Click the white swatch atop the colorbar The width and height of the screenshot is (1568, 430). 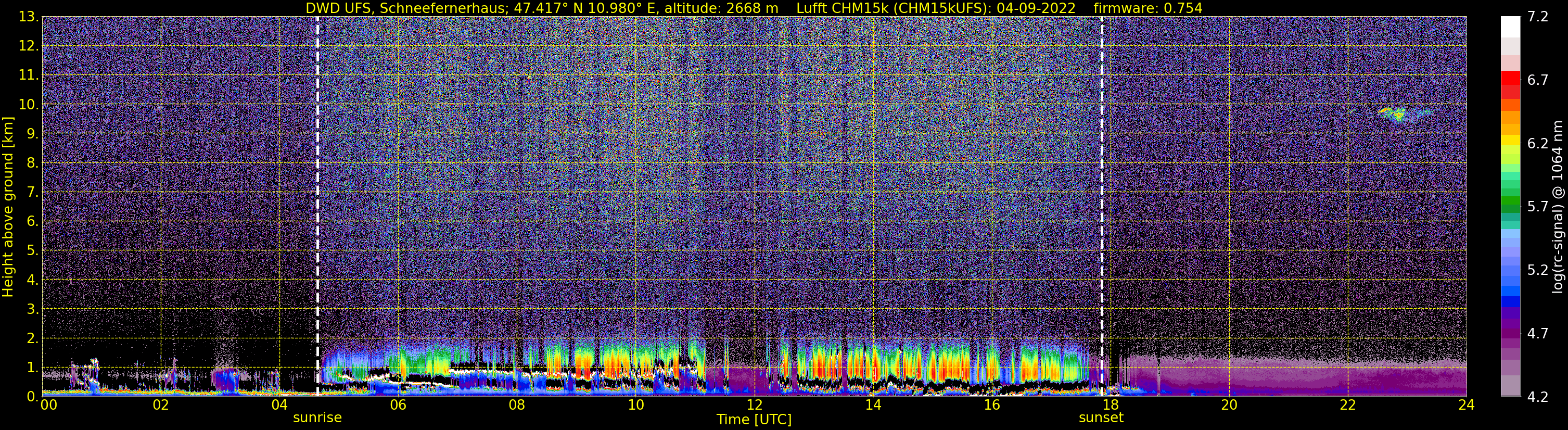click(1510, 27)
